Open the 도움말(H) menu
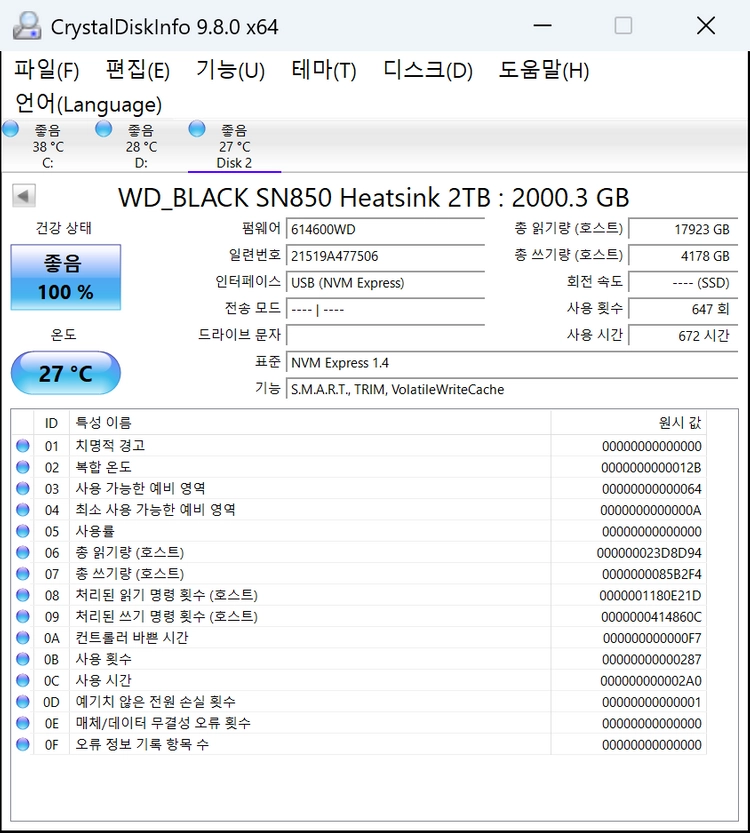The image size is (750, 833). (x=544, y=70)
